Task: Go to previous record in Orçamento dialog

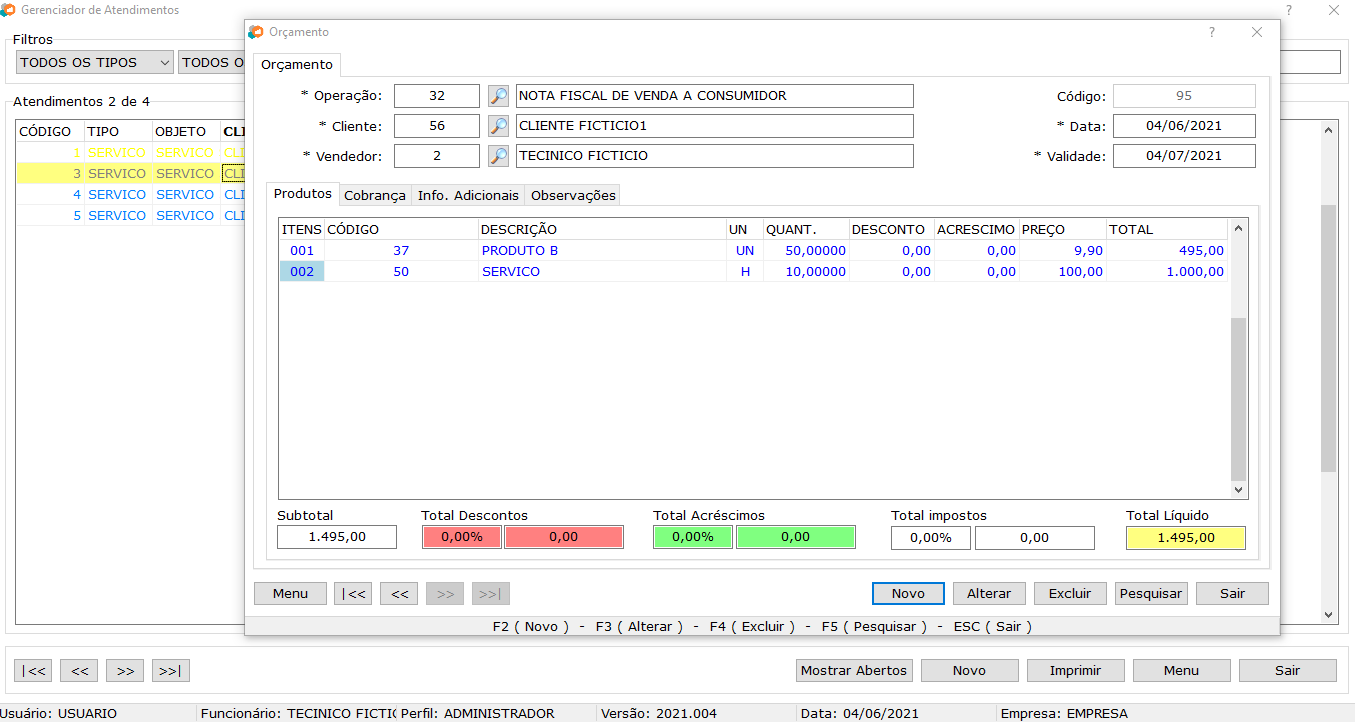Action: (399, 594)
